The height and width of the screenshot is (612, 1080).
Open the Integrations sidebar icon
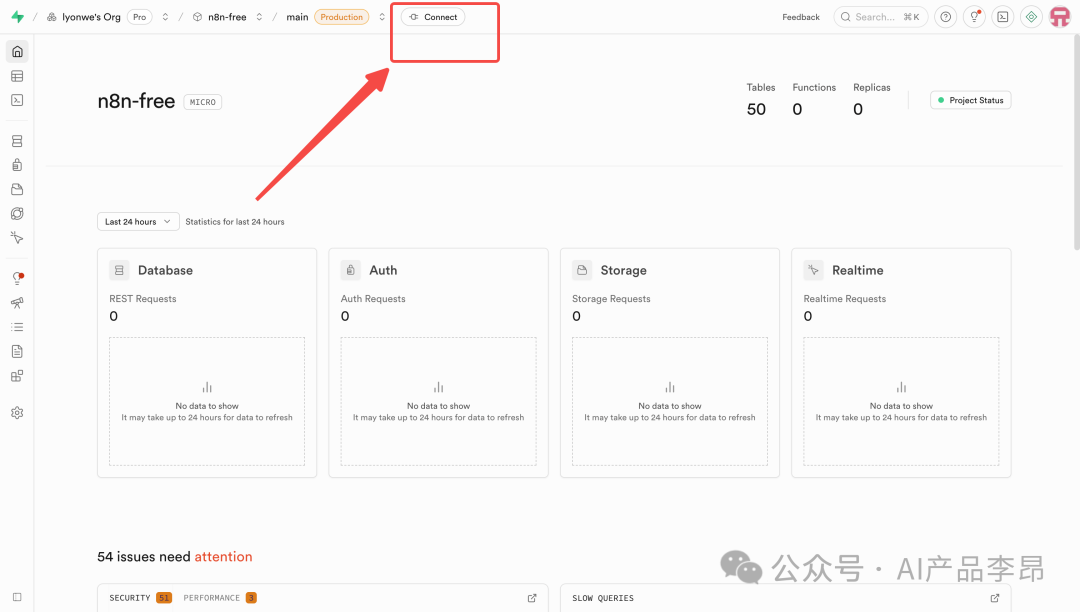(x=17, y=376)
